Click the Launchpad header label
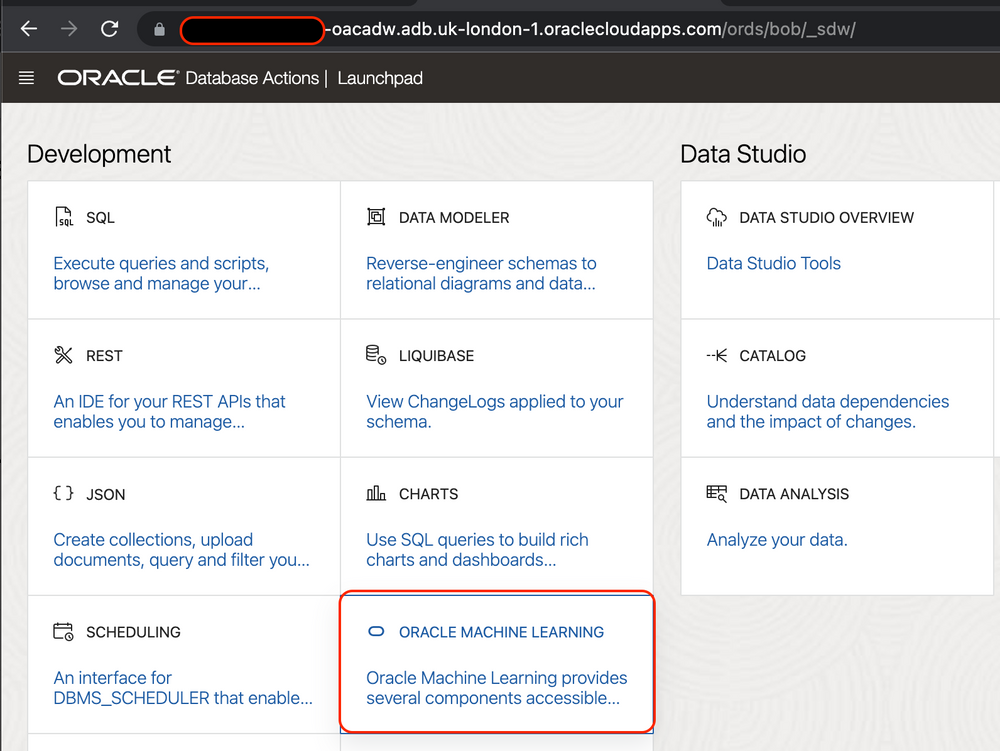Screen dimensions: 1000x751 [x=380, y=77]
